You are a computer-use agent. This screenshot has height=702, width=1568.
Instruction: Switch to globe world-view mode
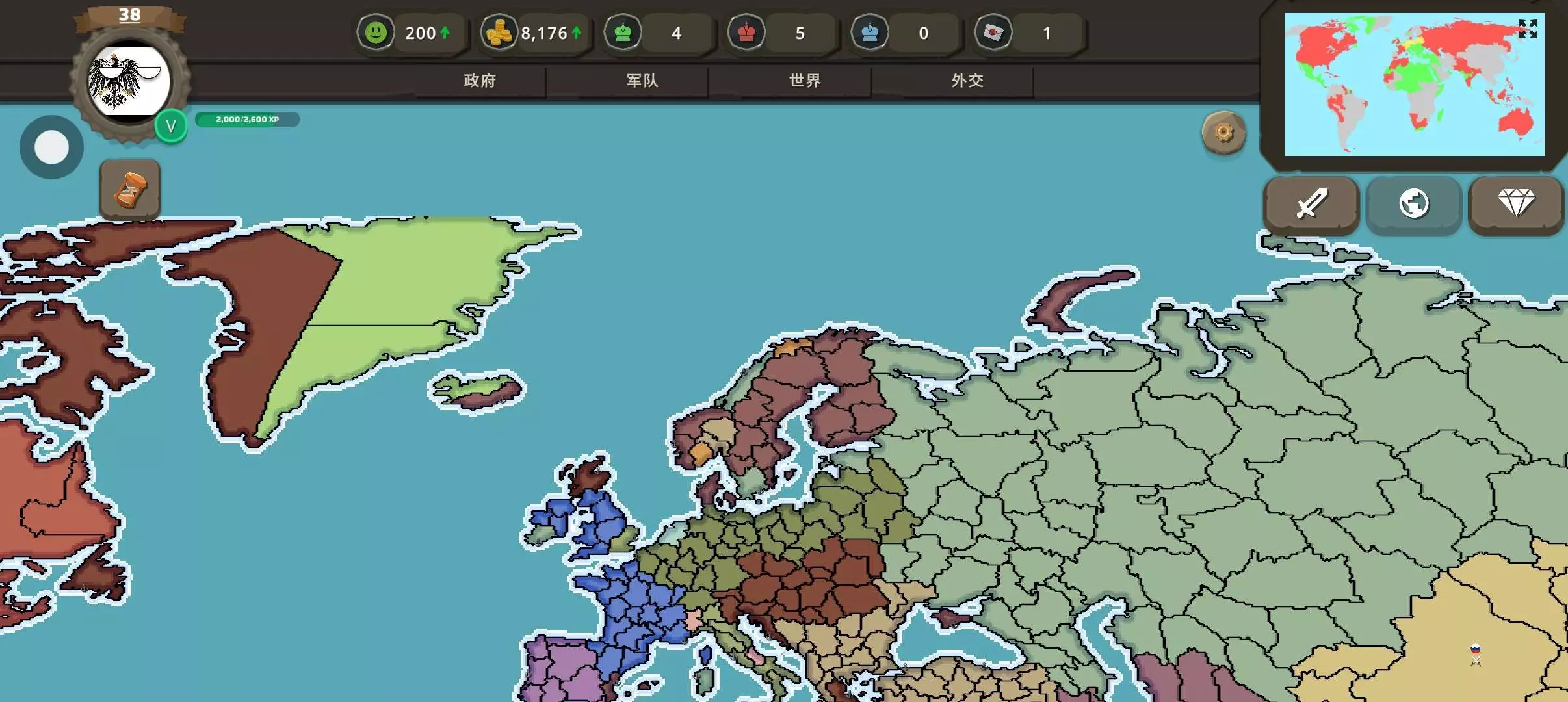[x=1414, y=204]
